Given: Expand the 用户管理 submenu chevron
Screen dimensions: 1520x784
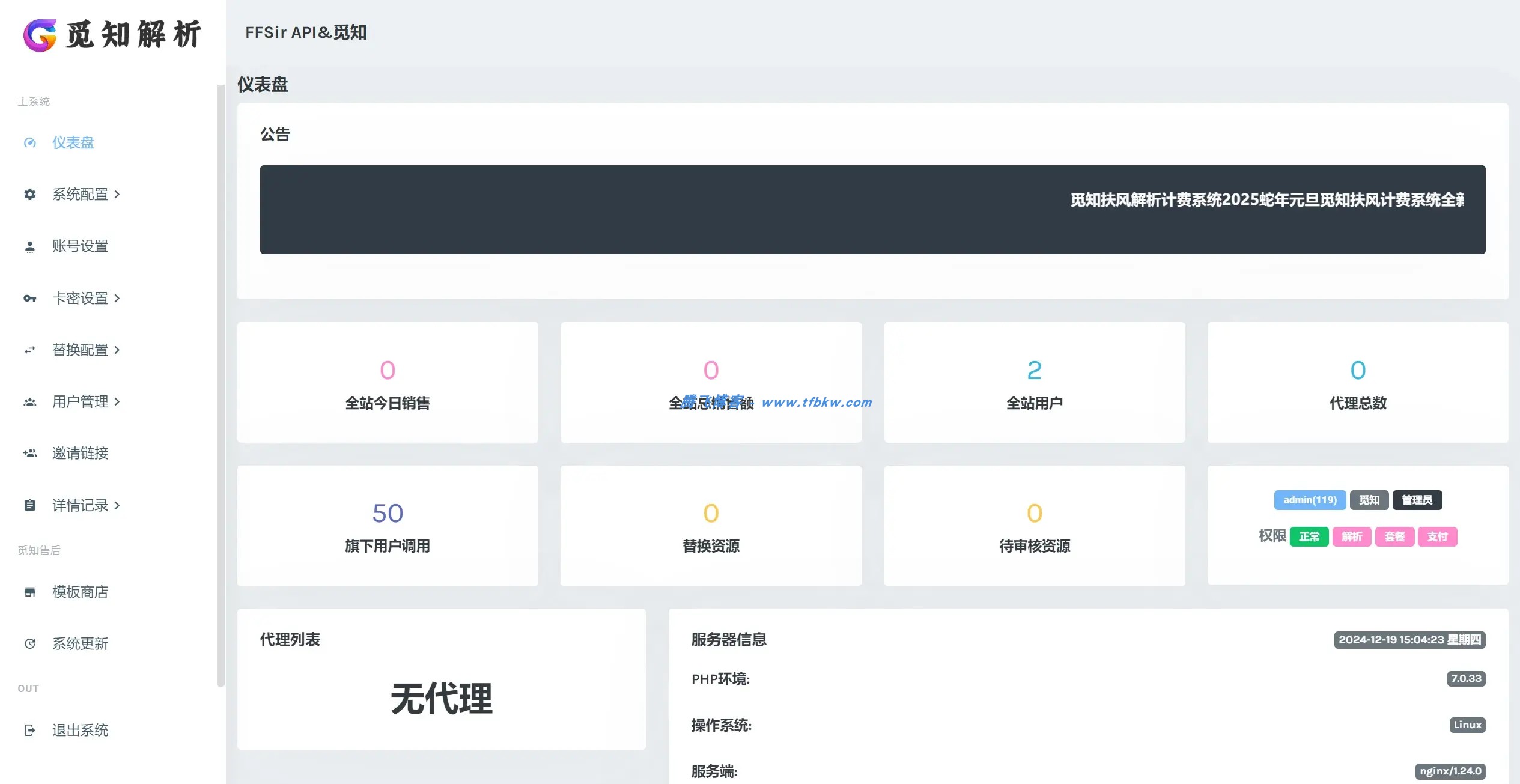Looking at the screenshot, I should 118,401.
